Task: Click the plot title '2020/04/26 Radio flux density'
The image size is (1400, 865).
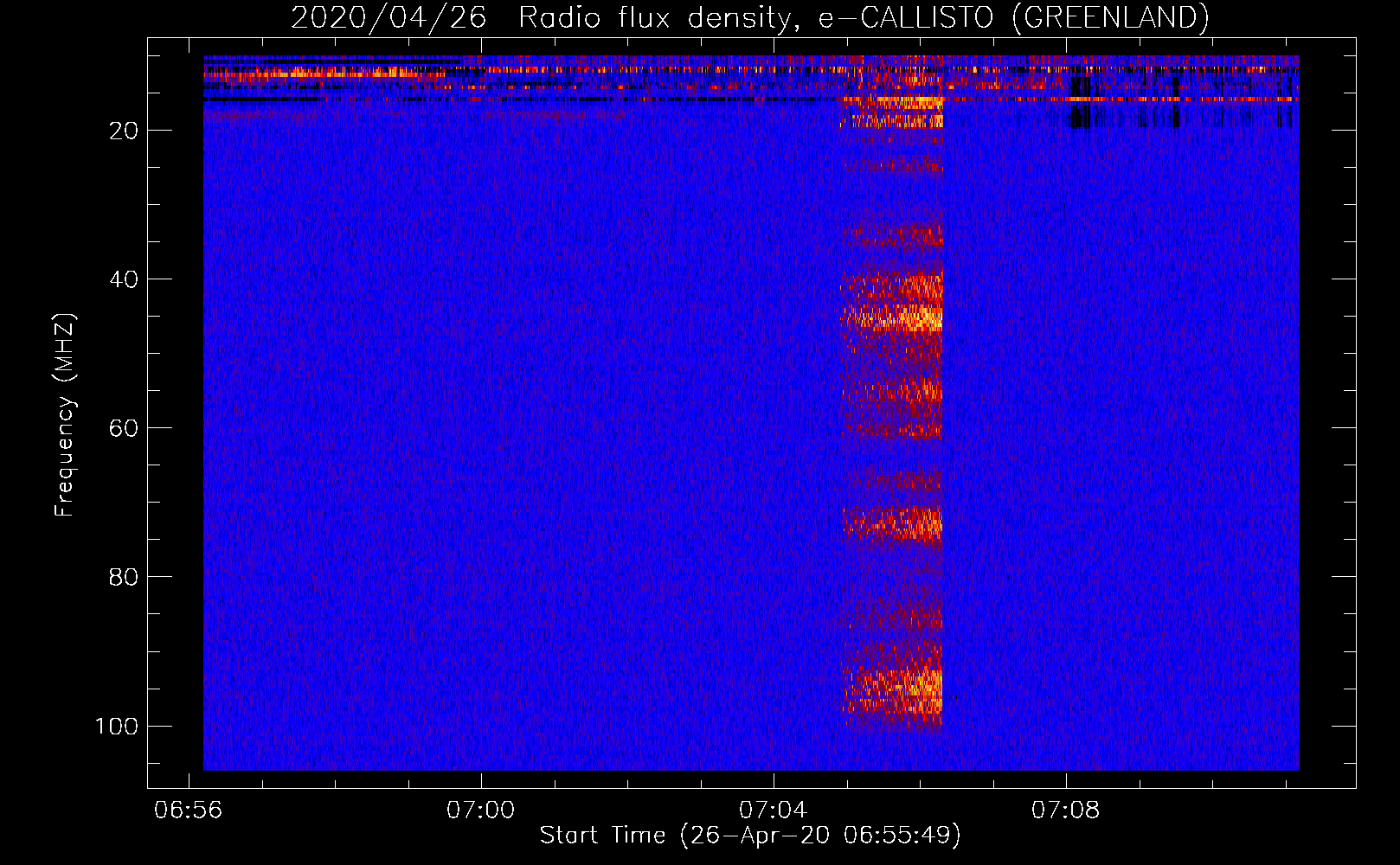Action: [x=749, y=17]
